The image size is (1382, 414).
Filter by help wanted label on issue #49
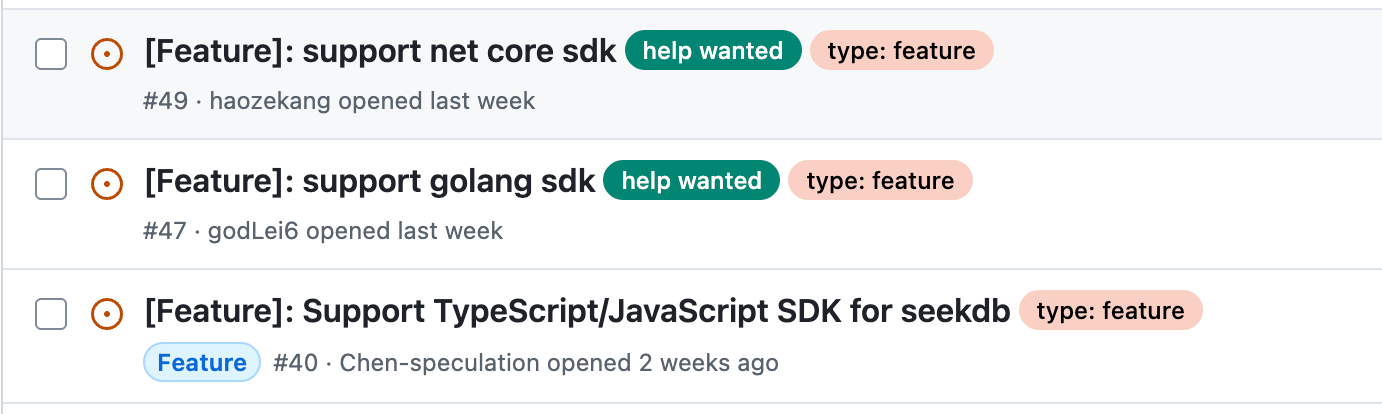[x=713, y=50]
